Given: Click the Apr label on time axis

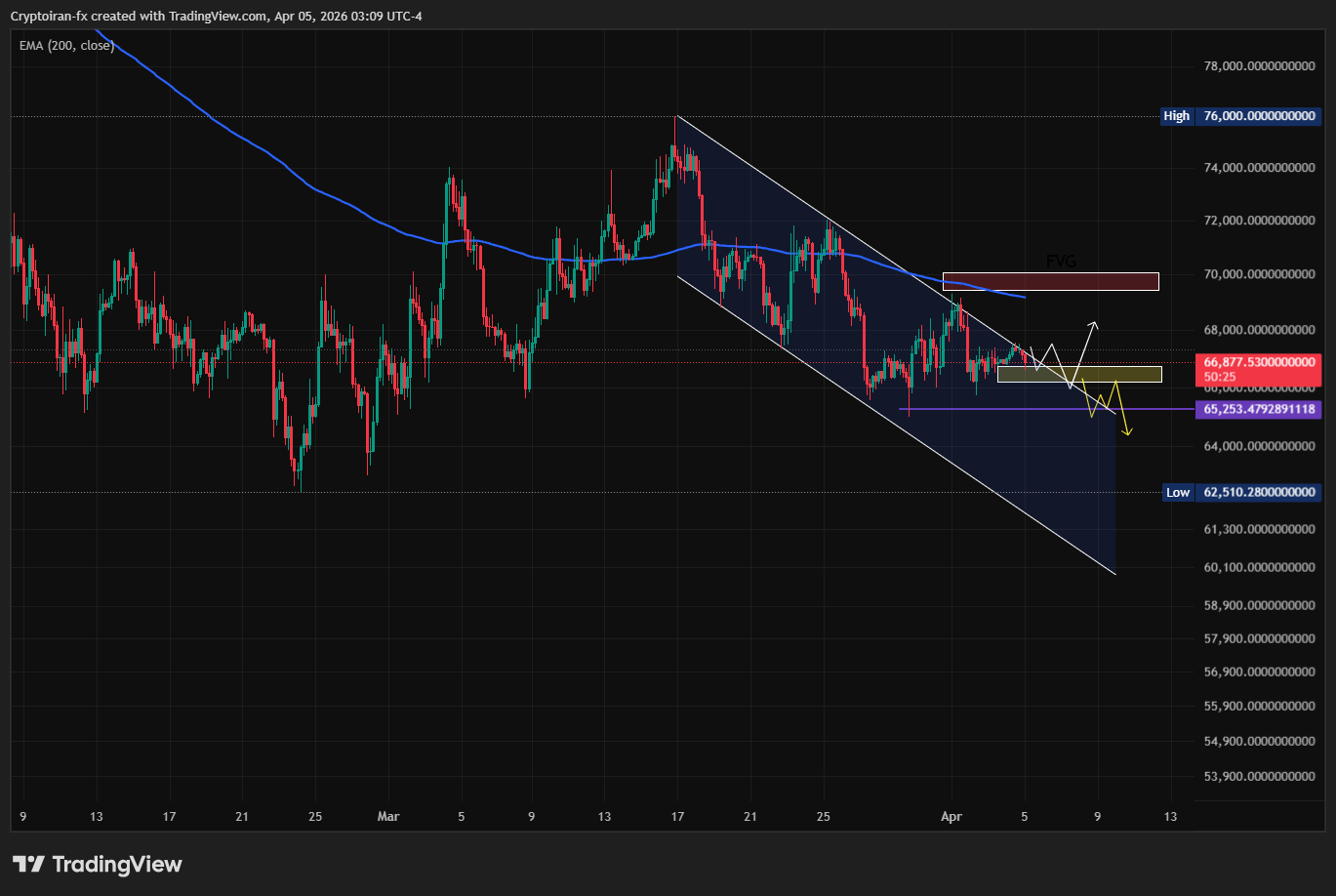Looking at the screenshot, I should tap(951, 816).
